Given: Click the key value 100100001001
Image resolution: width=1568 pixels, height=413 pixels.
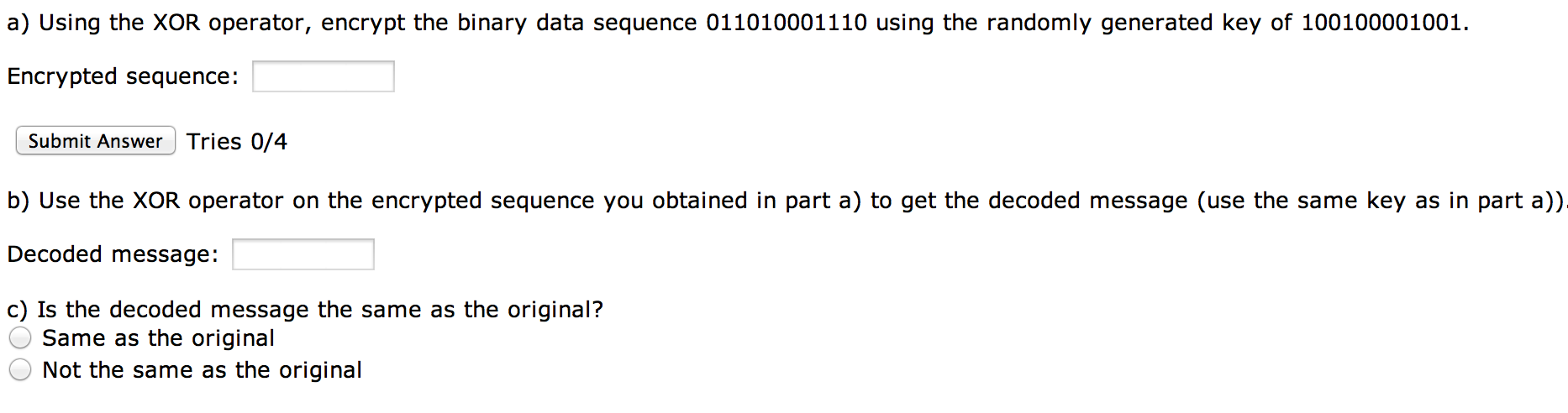Looking at the screenshot, I should pyautogui.click(x=1381, y=23).
